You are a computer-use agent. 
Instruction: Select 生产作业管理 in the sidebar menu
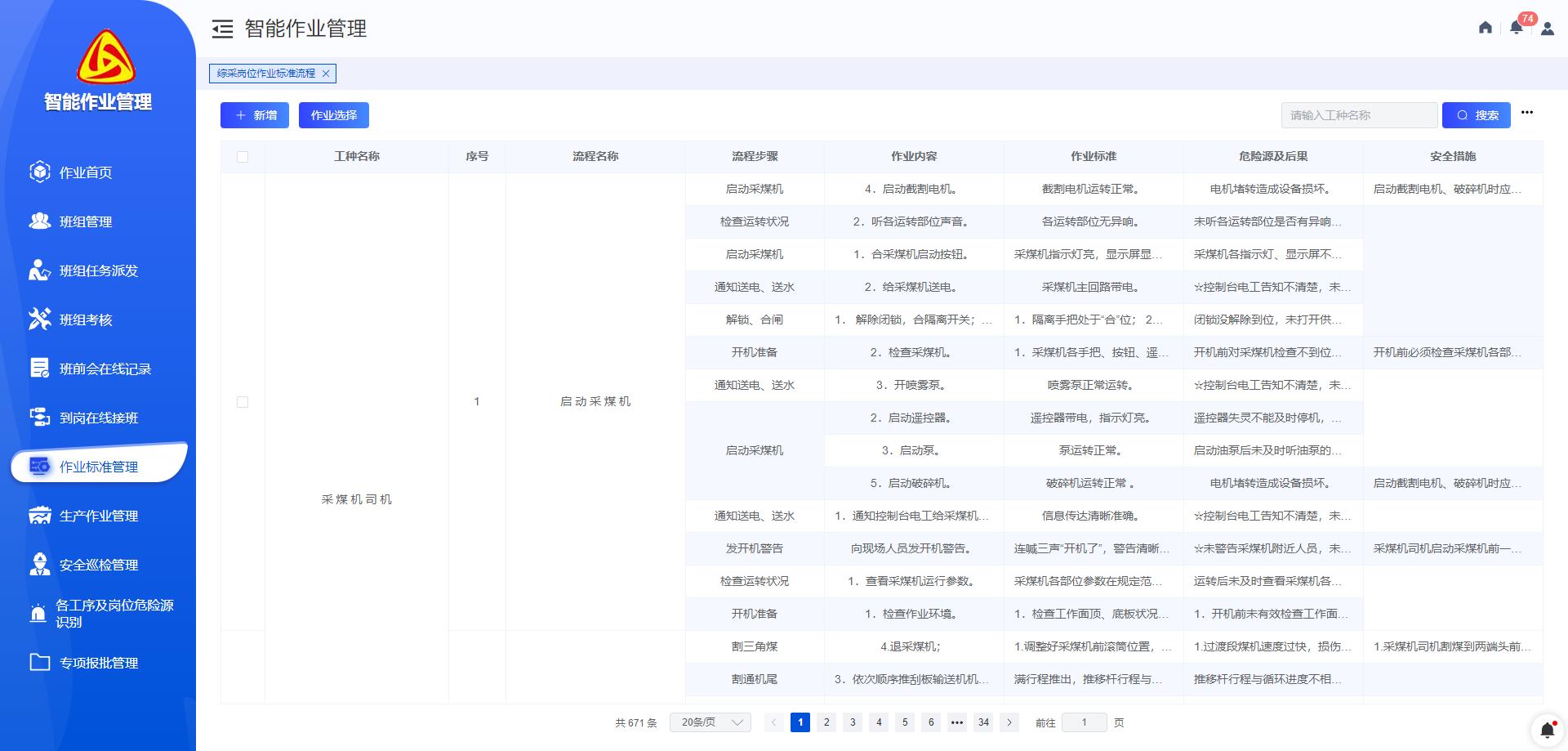point(98,516)
